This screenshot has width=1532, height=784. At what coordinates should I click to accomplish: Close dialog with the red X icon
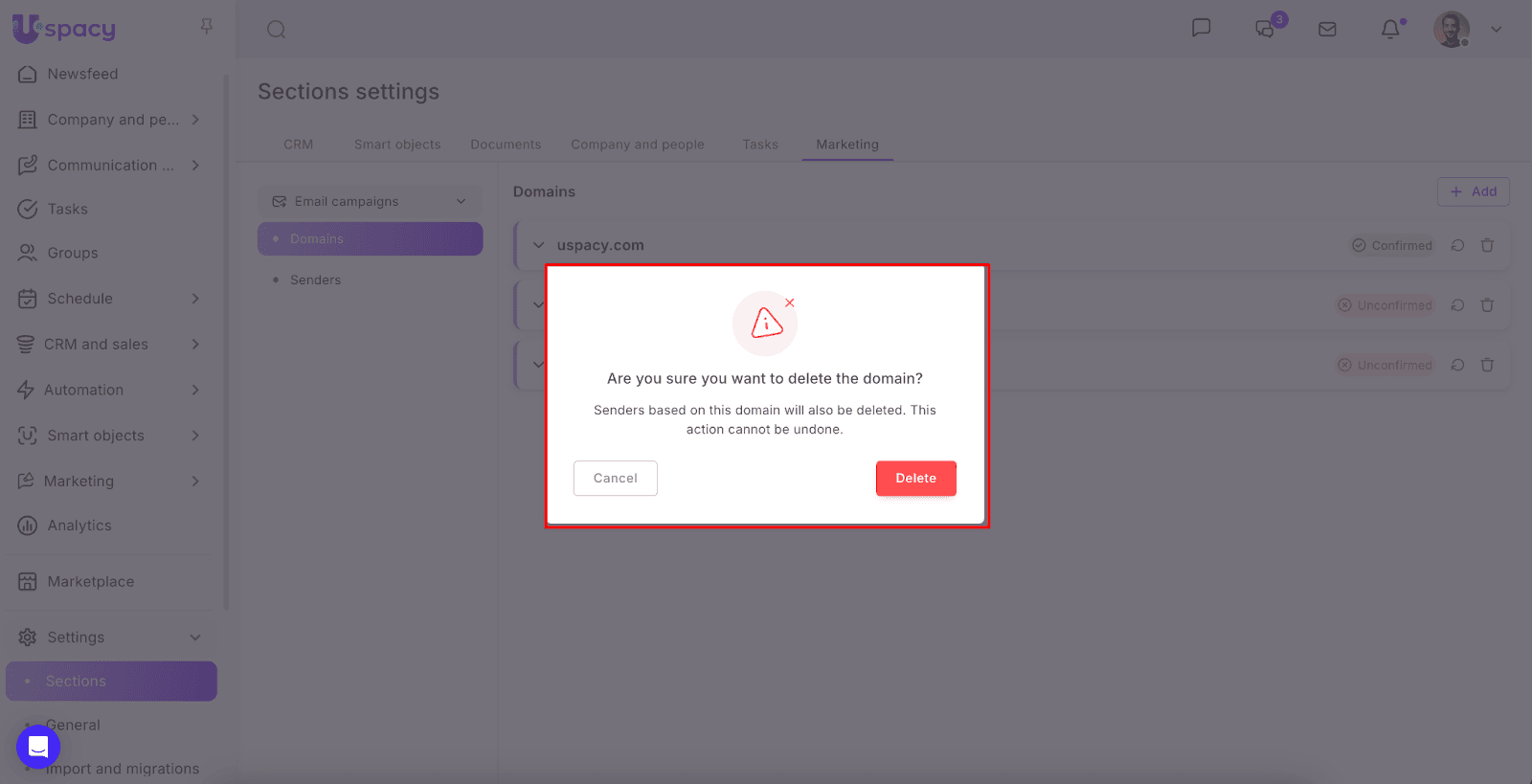[790, 302]
